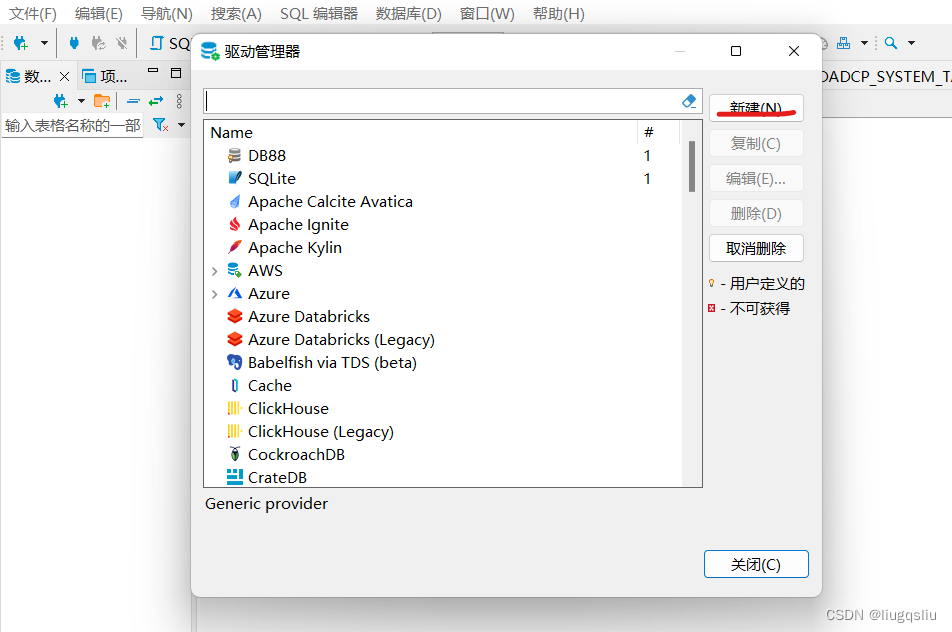Viewport: 952px width, 632px height.
Task: Click the 取消删除 button
Action: 756,248
